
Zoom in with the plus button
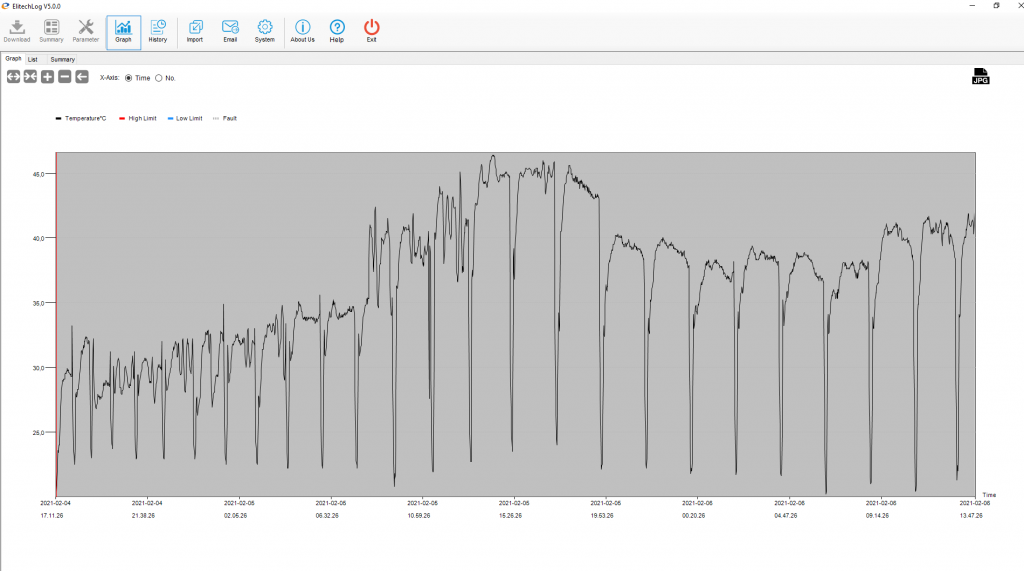[47, 77]
